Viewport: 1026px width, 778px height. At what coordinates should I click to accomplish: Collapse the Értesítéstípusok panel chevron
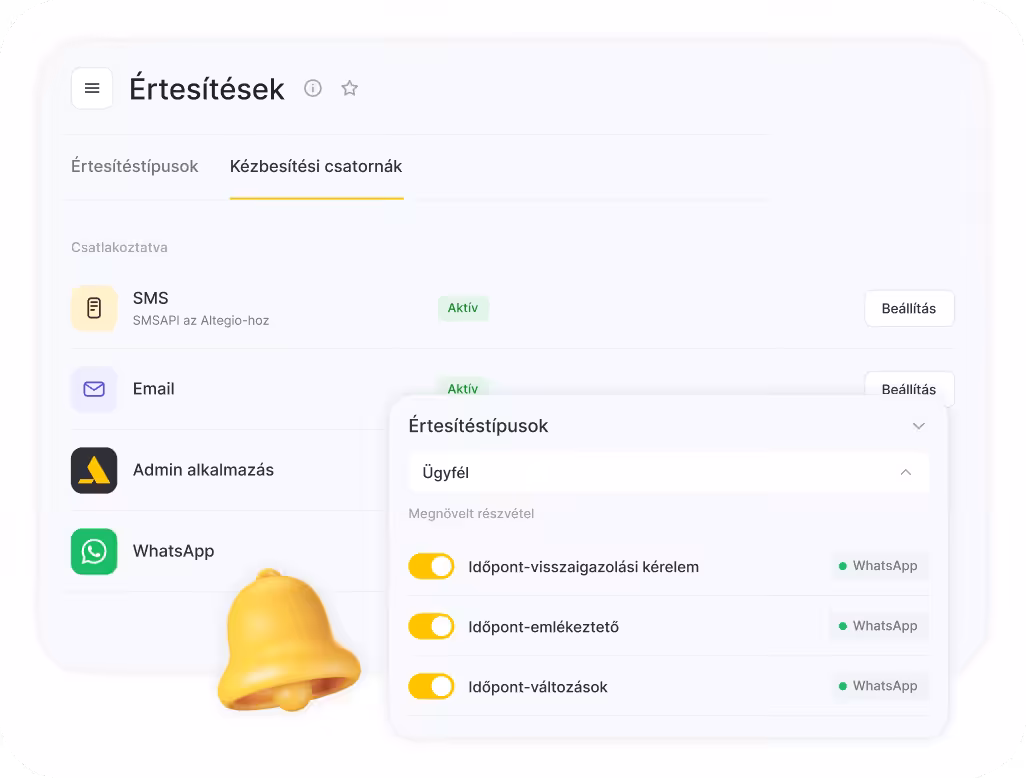919,426
